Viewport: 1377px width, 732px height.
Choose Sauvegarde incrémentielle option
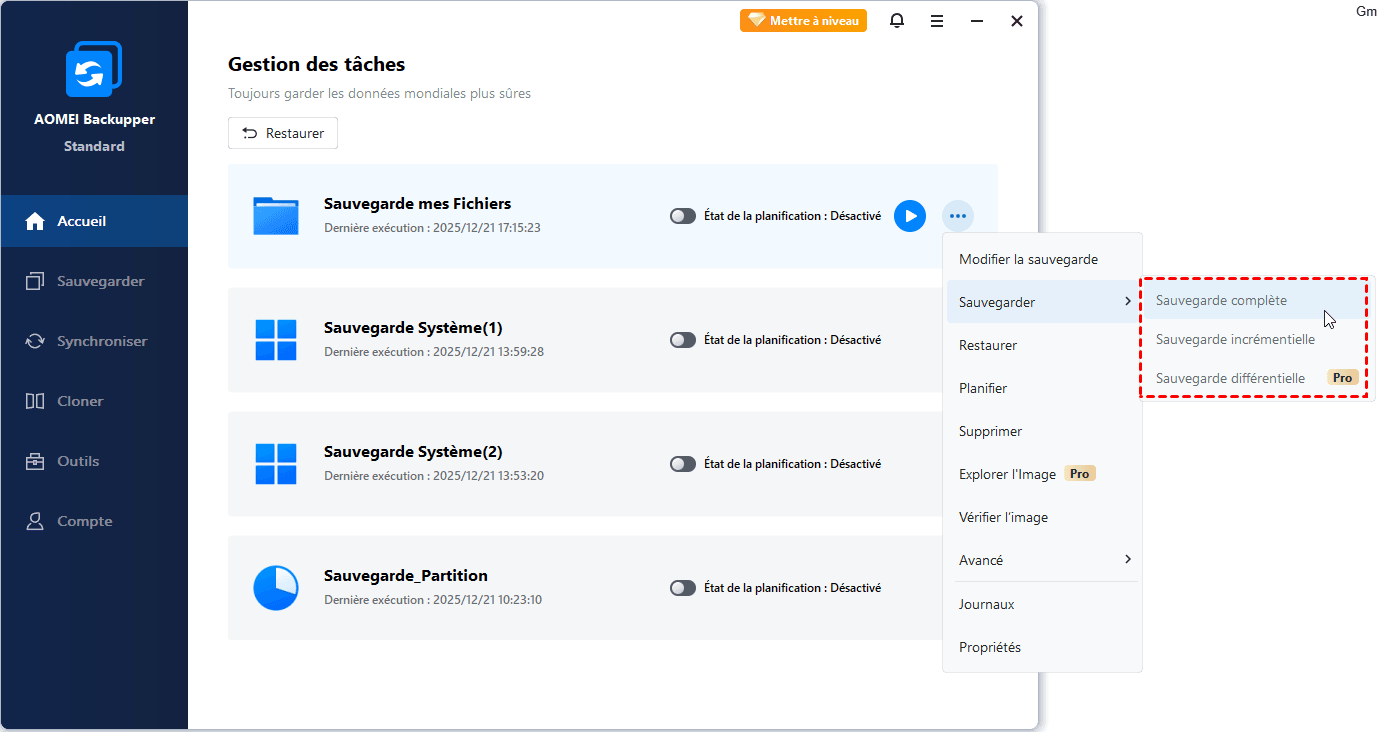click(x=1235, y=339)
